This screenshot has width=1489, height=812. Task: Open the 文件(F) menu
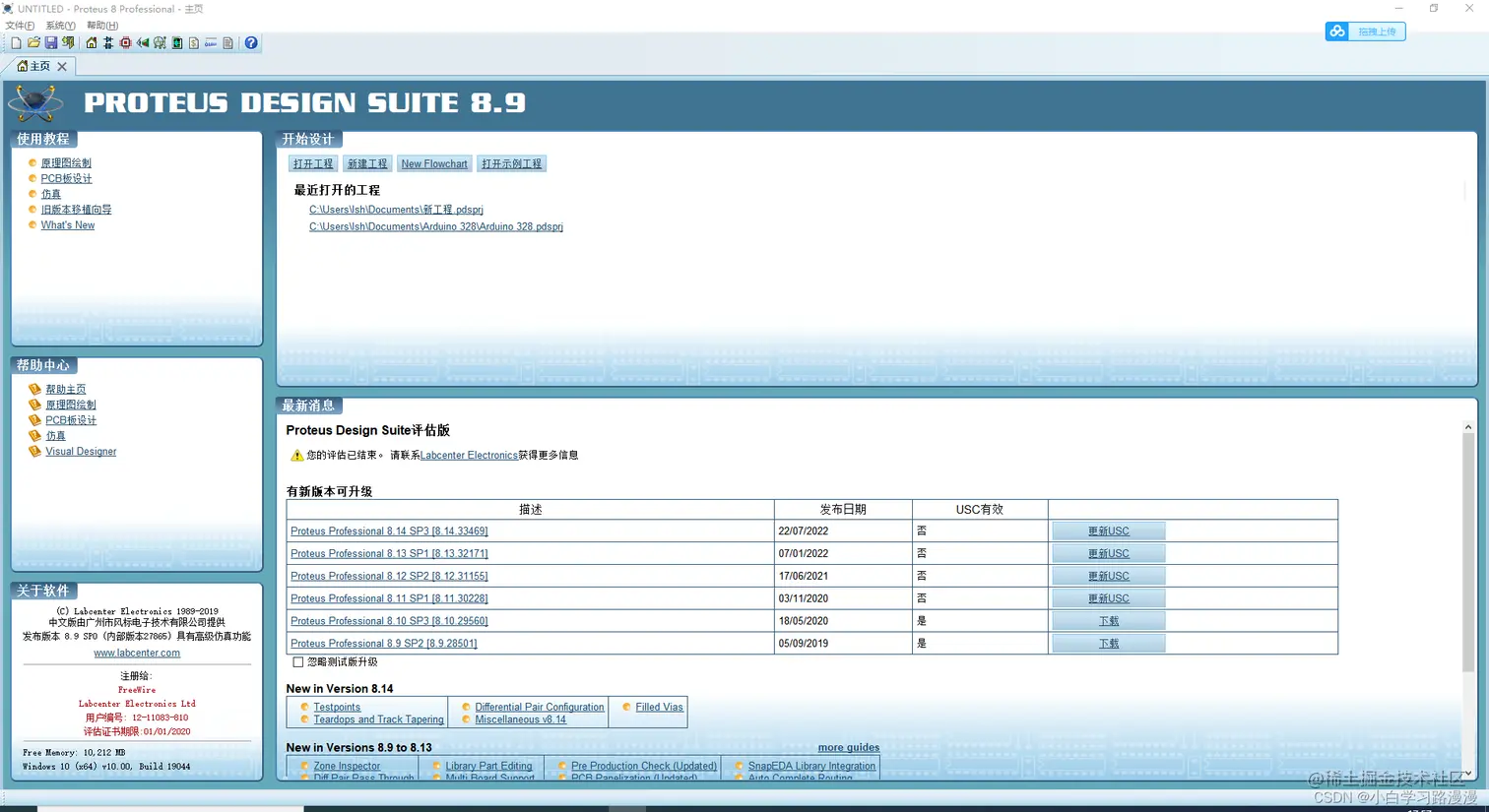(20, 26)
